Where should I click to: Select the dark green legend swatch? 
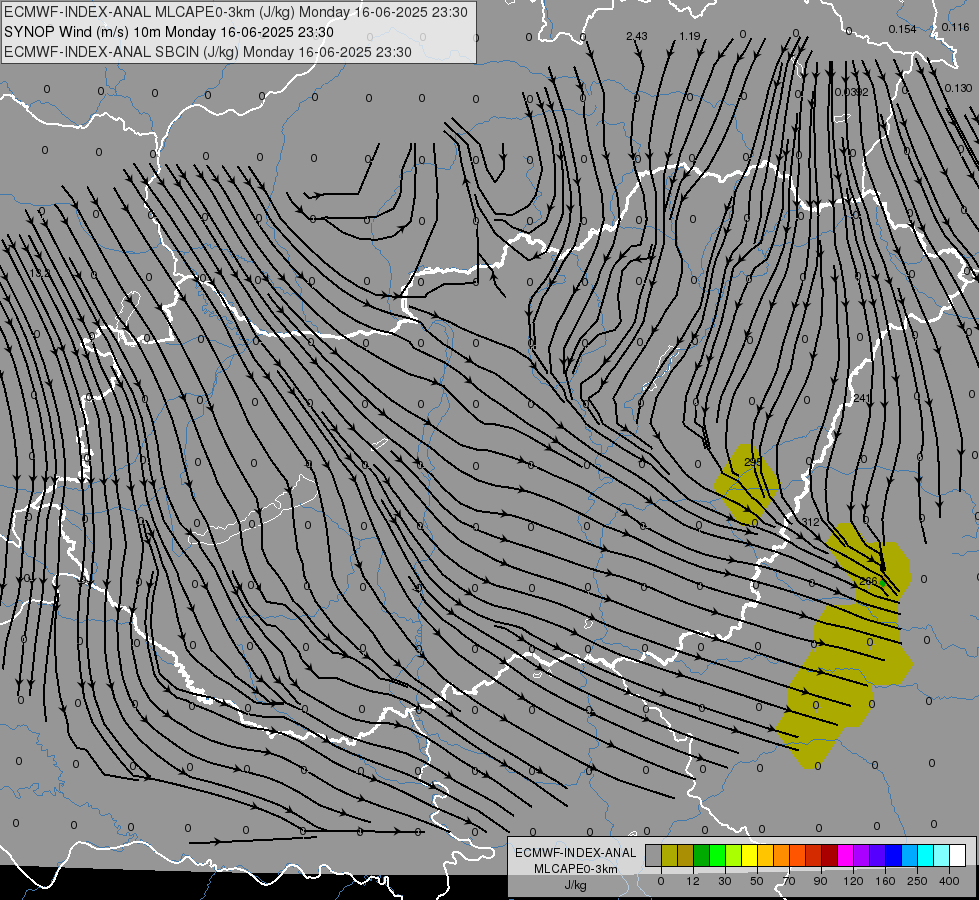[701, 855]
